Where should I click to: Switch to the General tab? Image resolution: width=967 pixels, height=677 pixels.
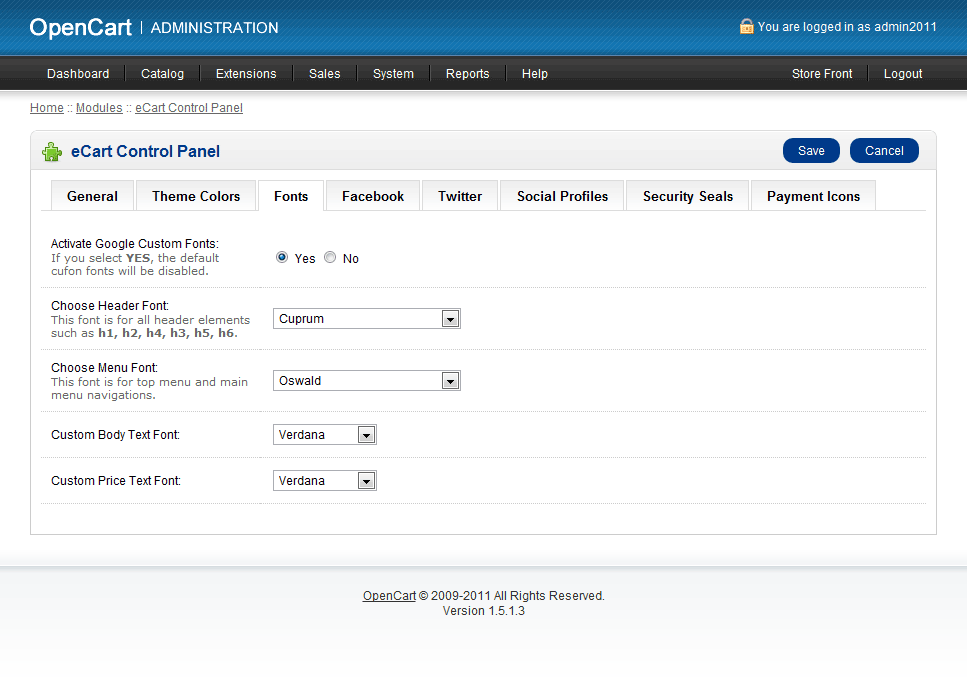click(93, 196)
